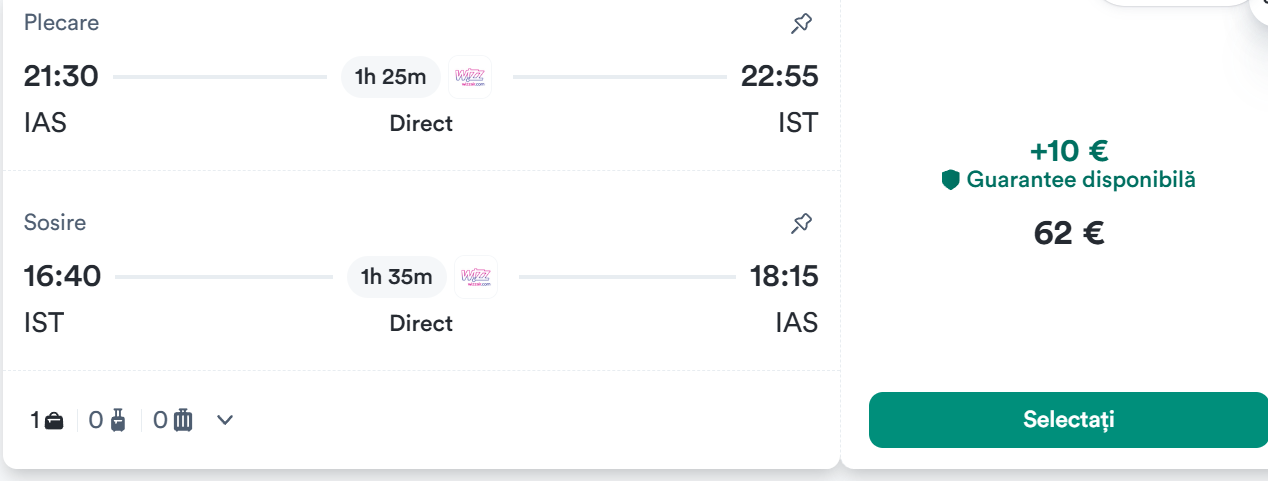Screen dimensions: 1268x481
Task: Click the cabin bag icon
Action: point(118,421)
